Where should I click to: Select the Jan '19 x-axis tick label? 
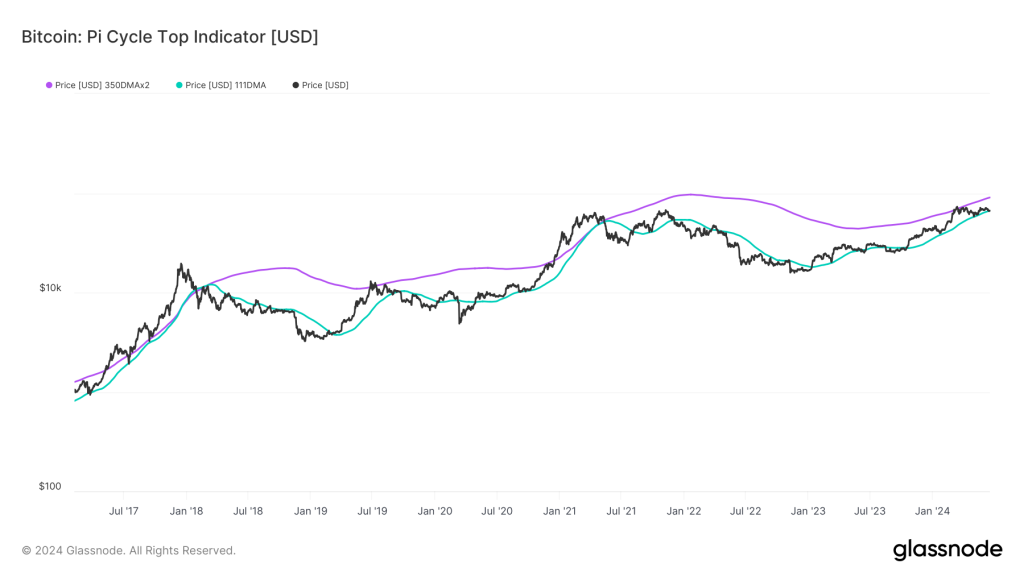click(x=310, y=511)
